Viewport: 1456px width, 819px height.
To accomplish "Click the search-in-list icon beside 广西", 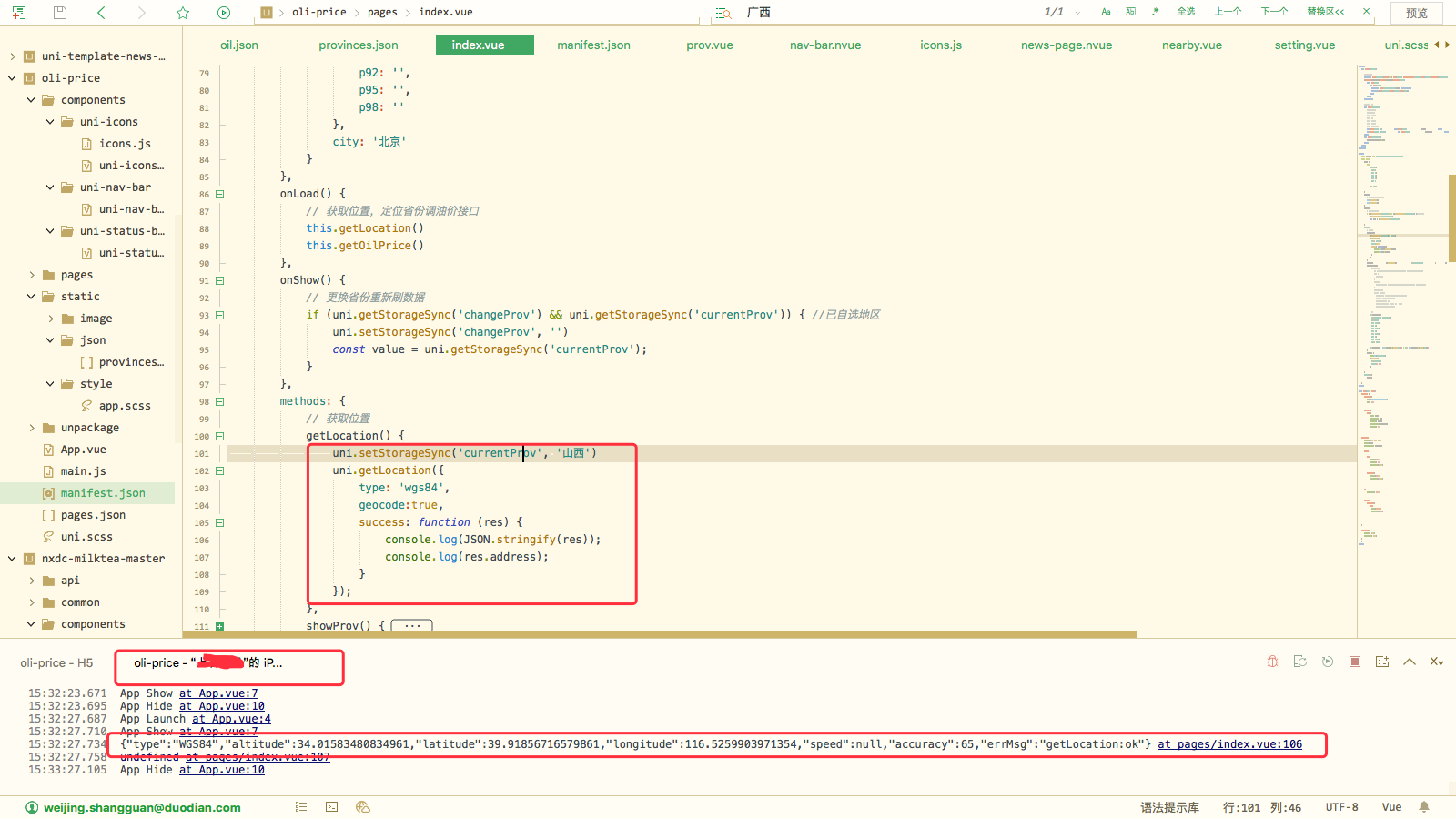I will pyautogui.click(x=723, y=13).
